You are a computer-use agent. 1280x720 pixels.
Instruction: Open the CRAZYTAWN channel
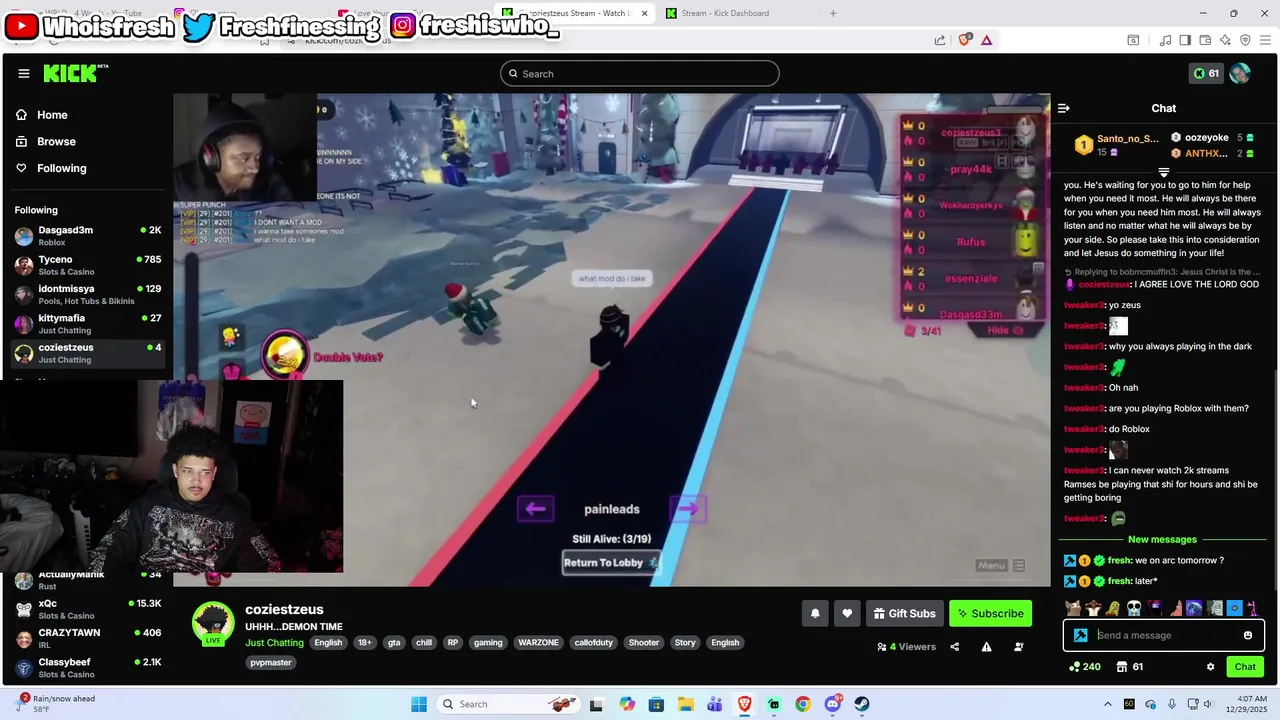(86, 638)
